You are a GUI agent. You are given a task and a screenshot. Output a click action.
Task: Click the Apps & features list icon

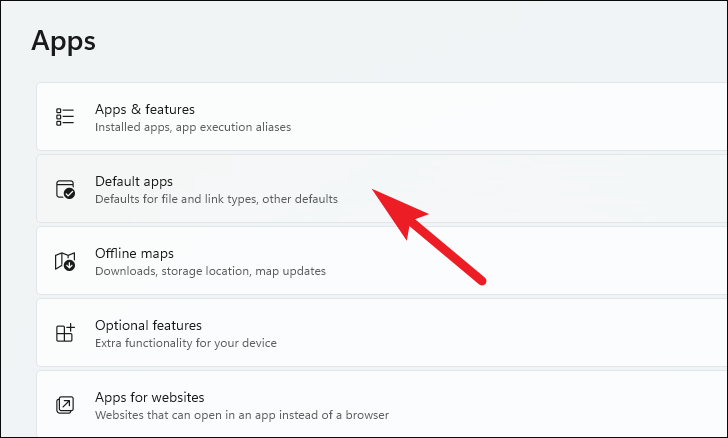coord(65,117)
